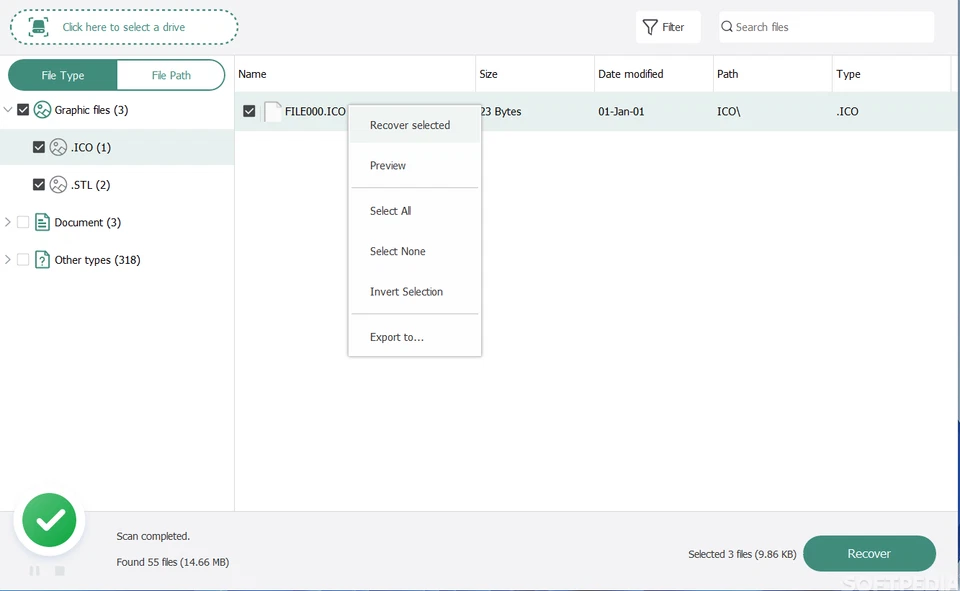
Task: Click the .STL file type icon
Action: point(59,185)
